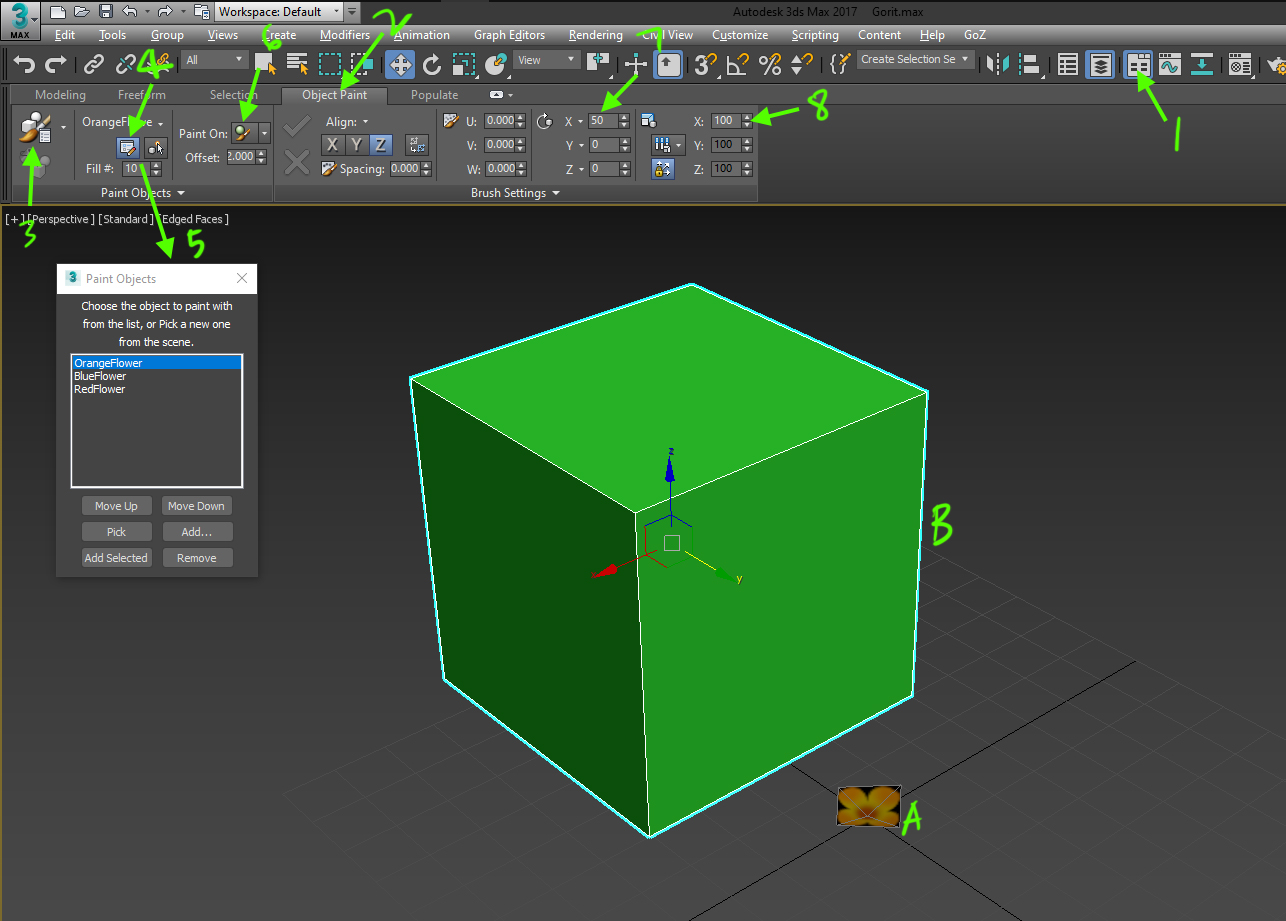
Task: Toggle the Y align axis button
Action: click(354, 144)
